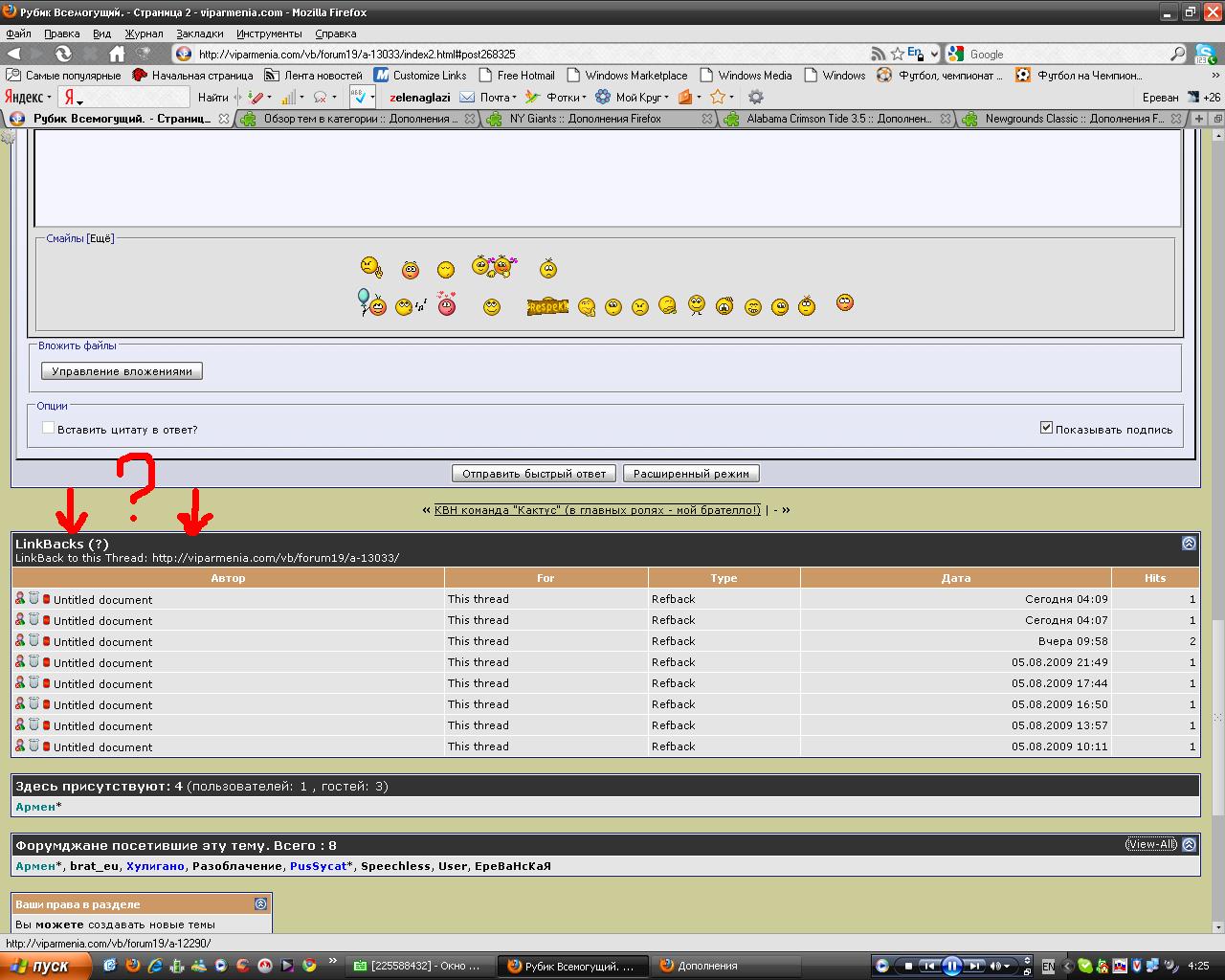The height and width of the screenshot is (980, 1225).
Task: Click the Respekt smiley
Action: [547, 306]
